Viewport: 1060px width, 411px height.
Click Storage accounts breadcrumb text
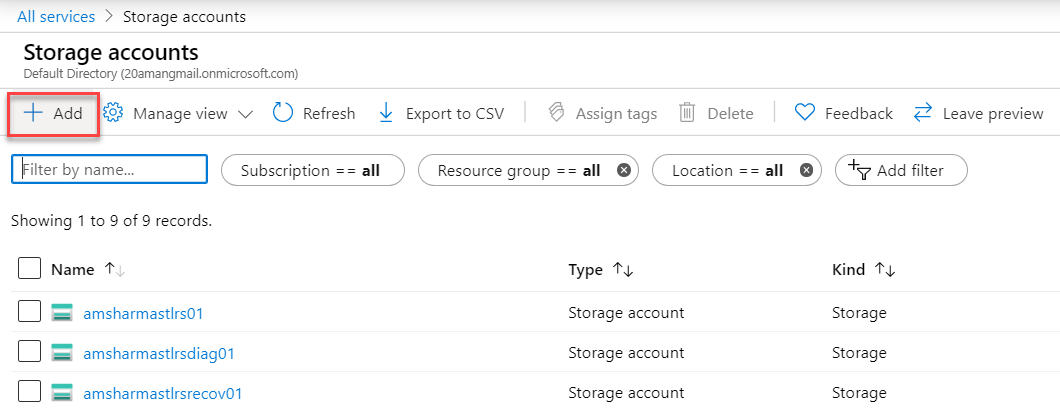(185, 16)
